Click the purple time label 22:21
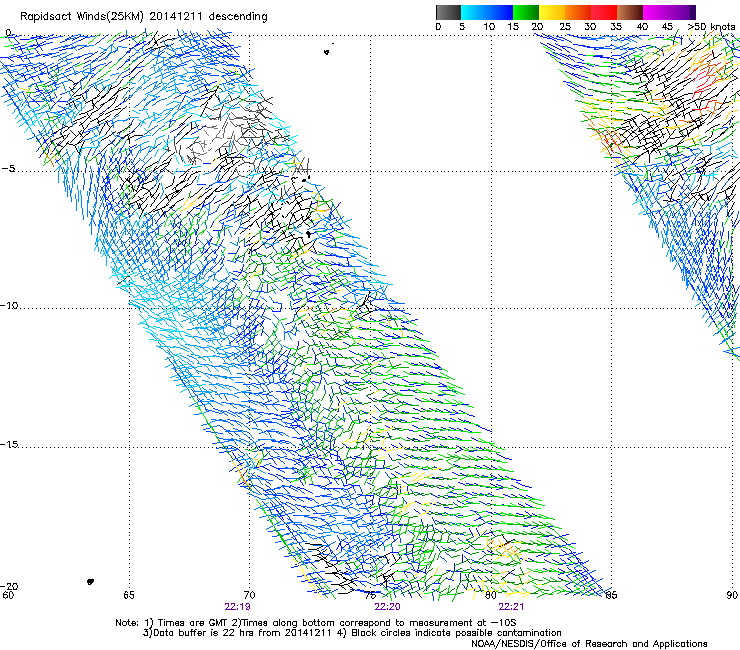 [x=511, y=607]
